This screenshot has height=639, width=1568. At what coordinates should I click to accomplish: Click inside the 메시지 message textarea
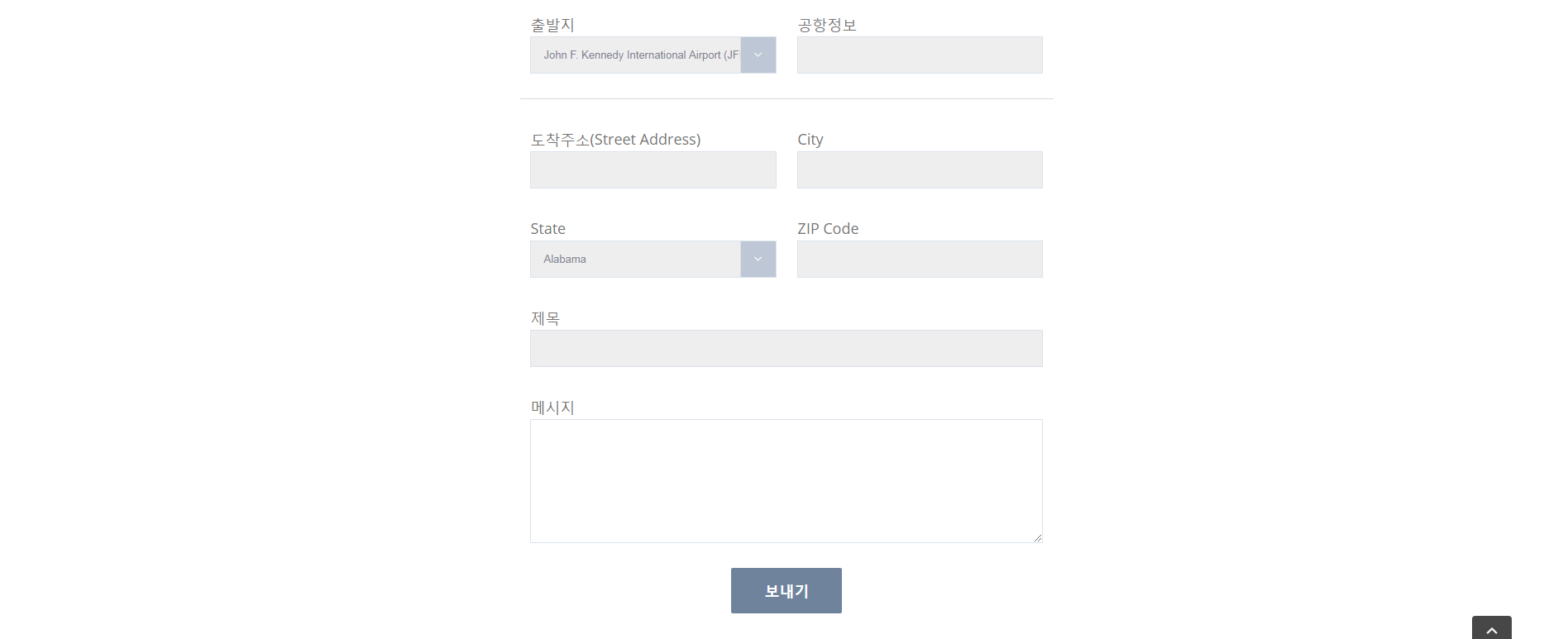coord(786,480)
